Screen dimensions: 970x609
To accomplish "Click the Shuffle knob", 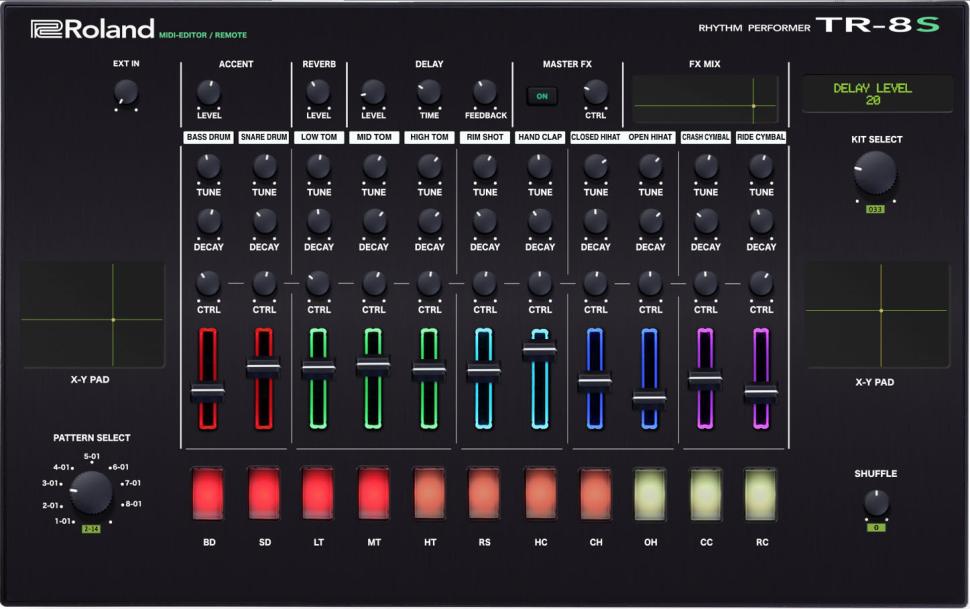I will click(876, 503).
